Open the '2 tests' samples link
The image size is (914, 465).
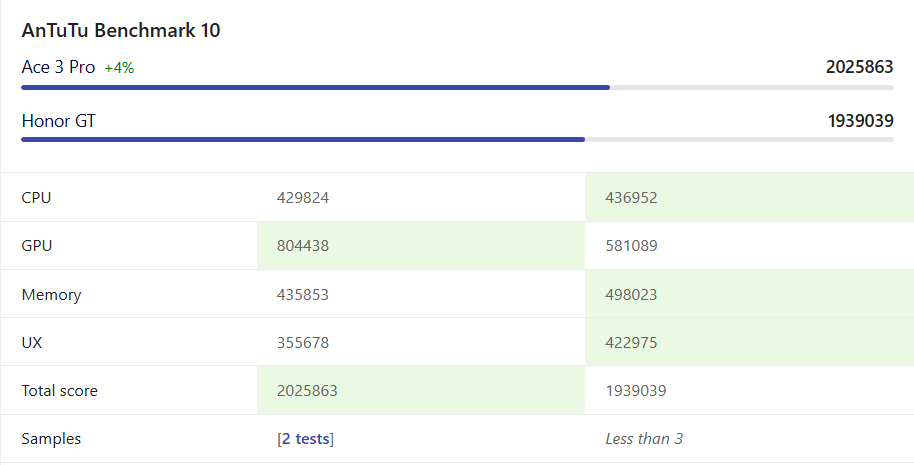pyautogui.click(x=306, y=439)
